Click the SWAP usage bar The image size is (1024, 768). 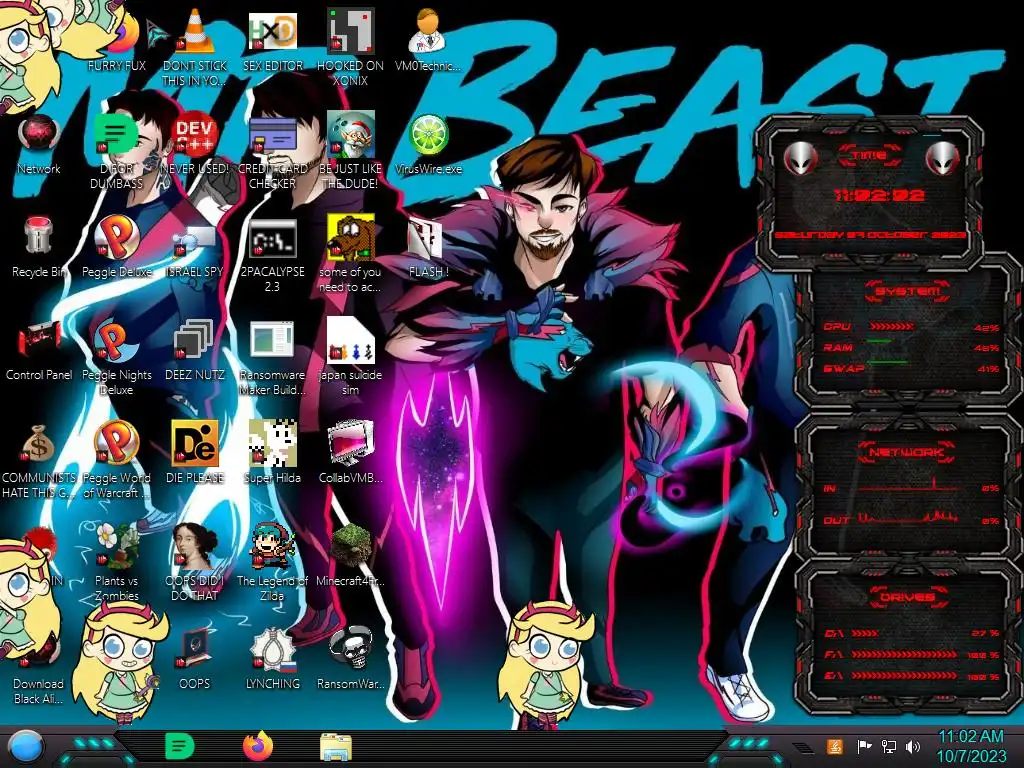click(887, 361)
